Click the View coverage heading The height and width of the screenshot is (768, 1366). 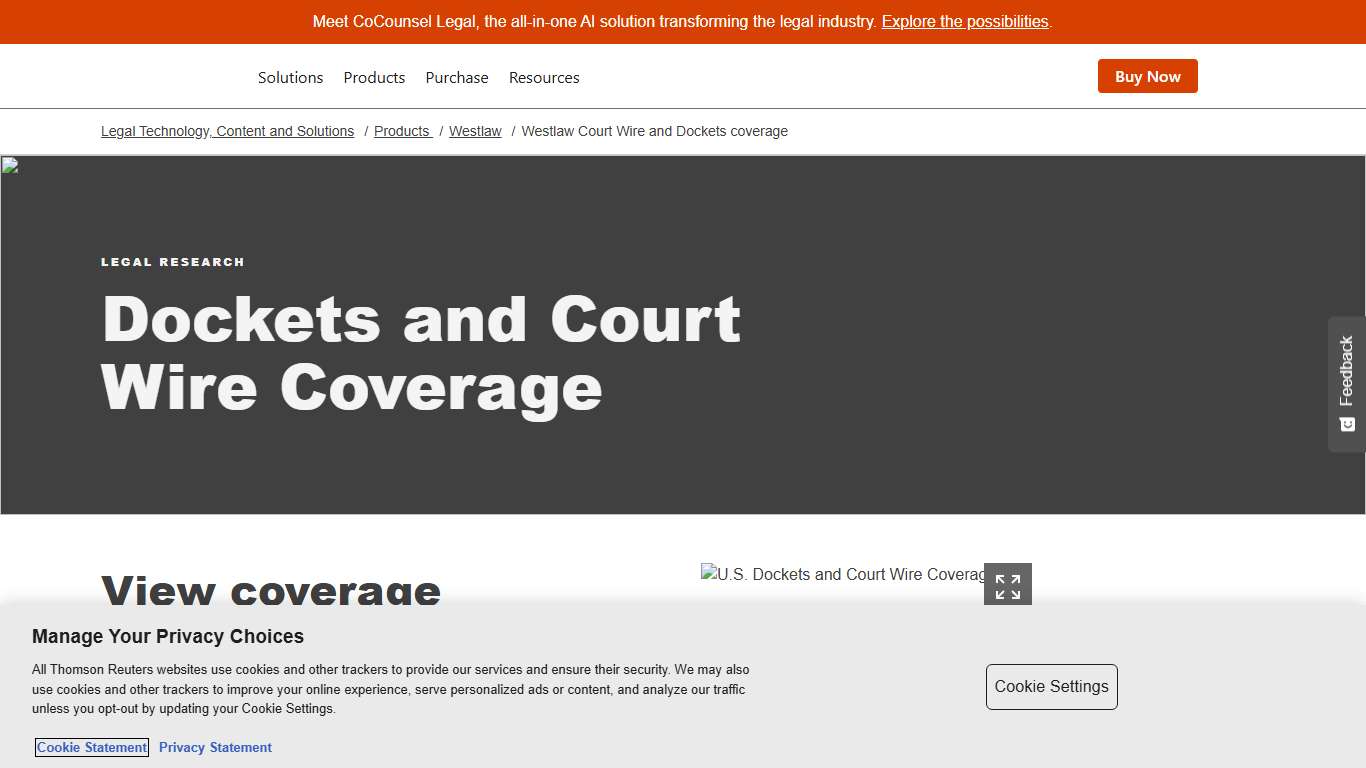point(270,592)
